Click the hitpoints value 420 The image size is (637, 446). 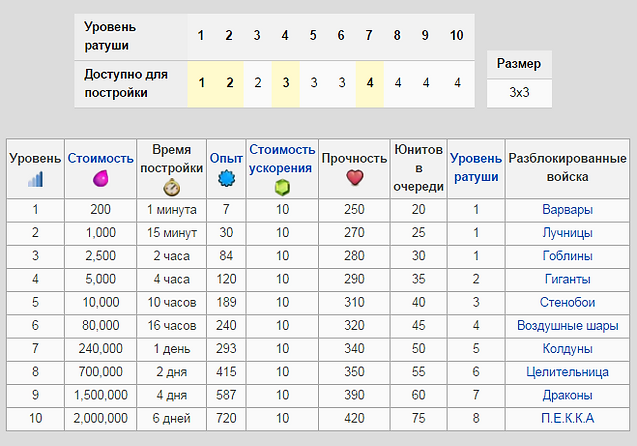click(354, 418)
